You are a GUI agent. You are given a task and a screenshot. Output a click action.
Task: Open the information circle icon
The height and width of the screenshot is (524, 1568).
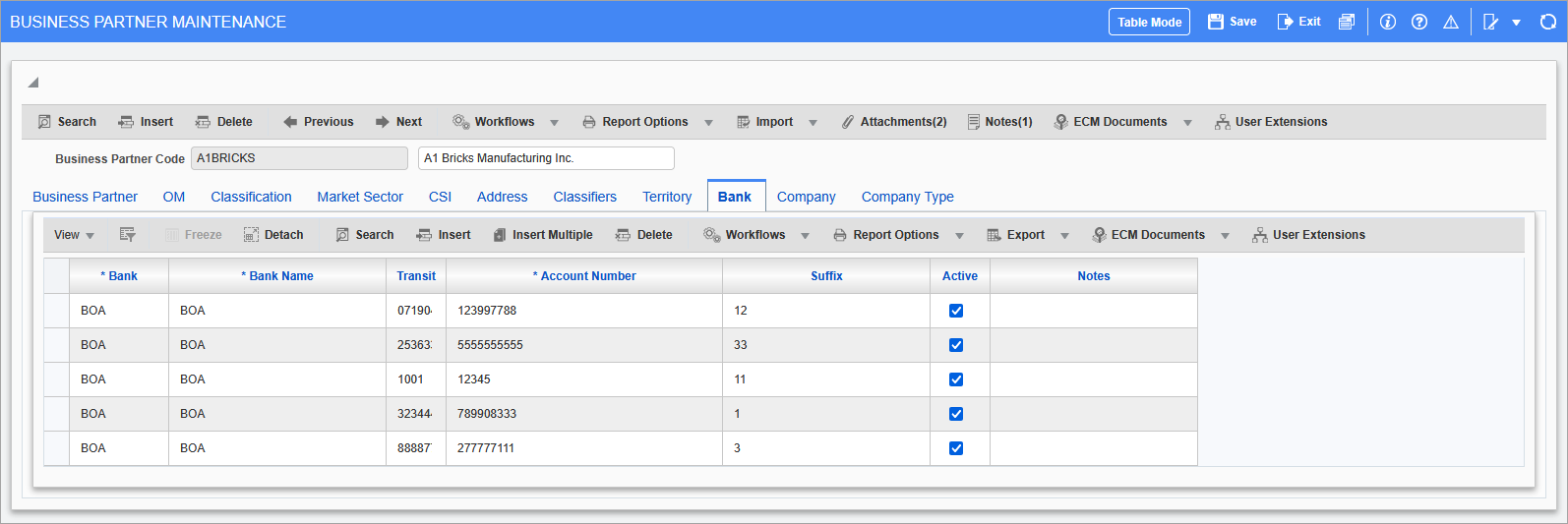1388,22
